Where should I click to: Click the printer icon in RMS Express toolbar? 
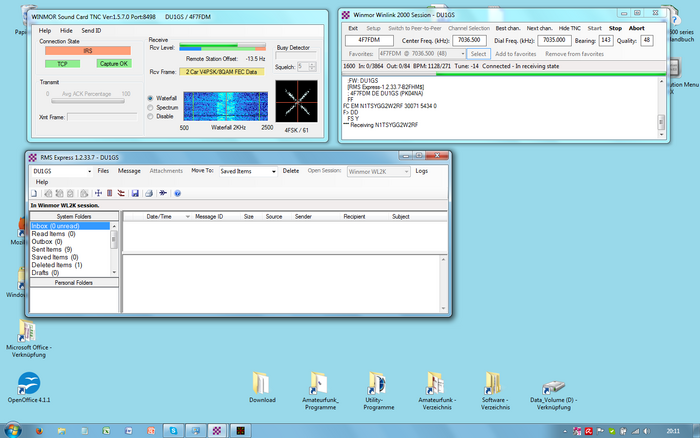click(149, 193)
